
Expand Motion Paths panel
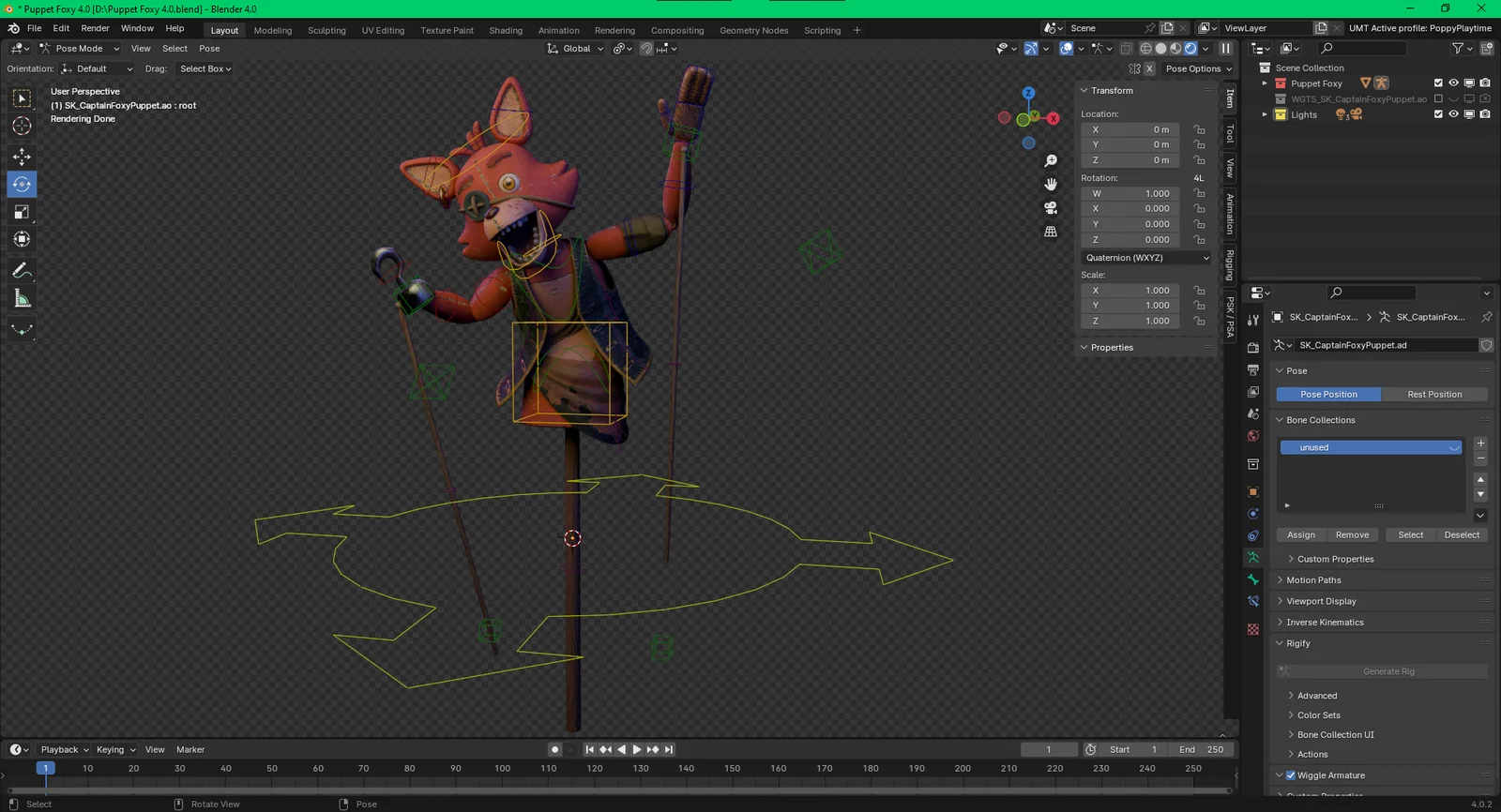click(x=1313, y=580)
